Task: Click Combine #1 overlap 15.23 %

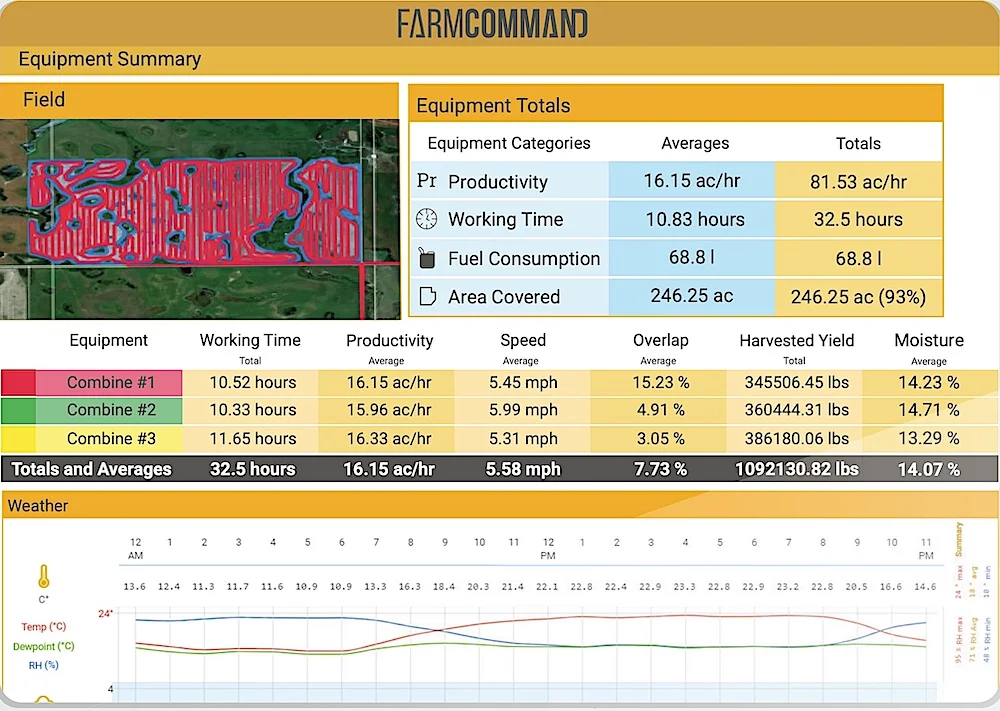Action: tap(661, 383)
